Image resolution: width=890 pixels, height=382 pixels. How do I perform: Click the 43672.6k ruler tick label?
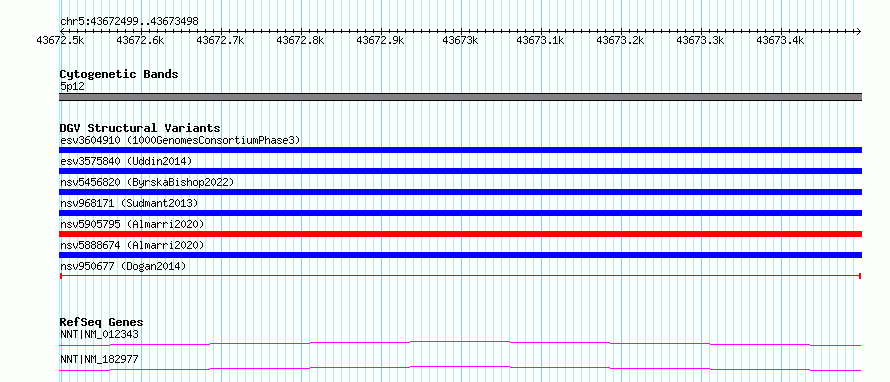140,40
